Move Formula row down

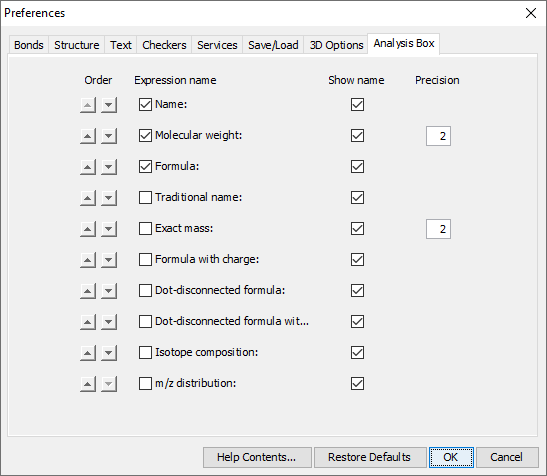[x=109, y=167]
